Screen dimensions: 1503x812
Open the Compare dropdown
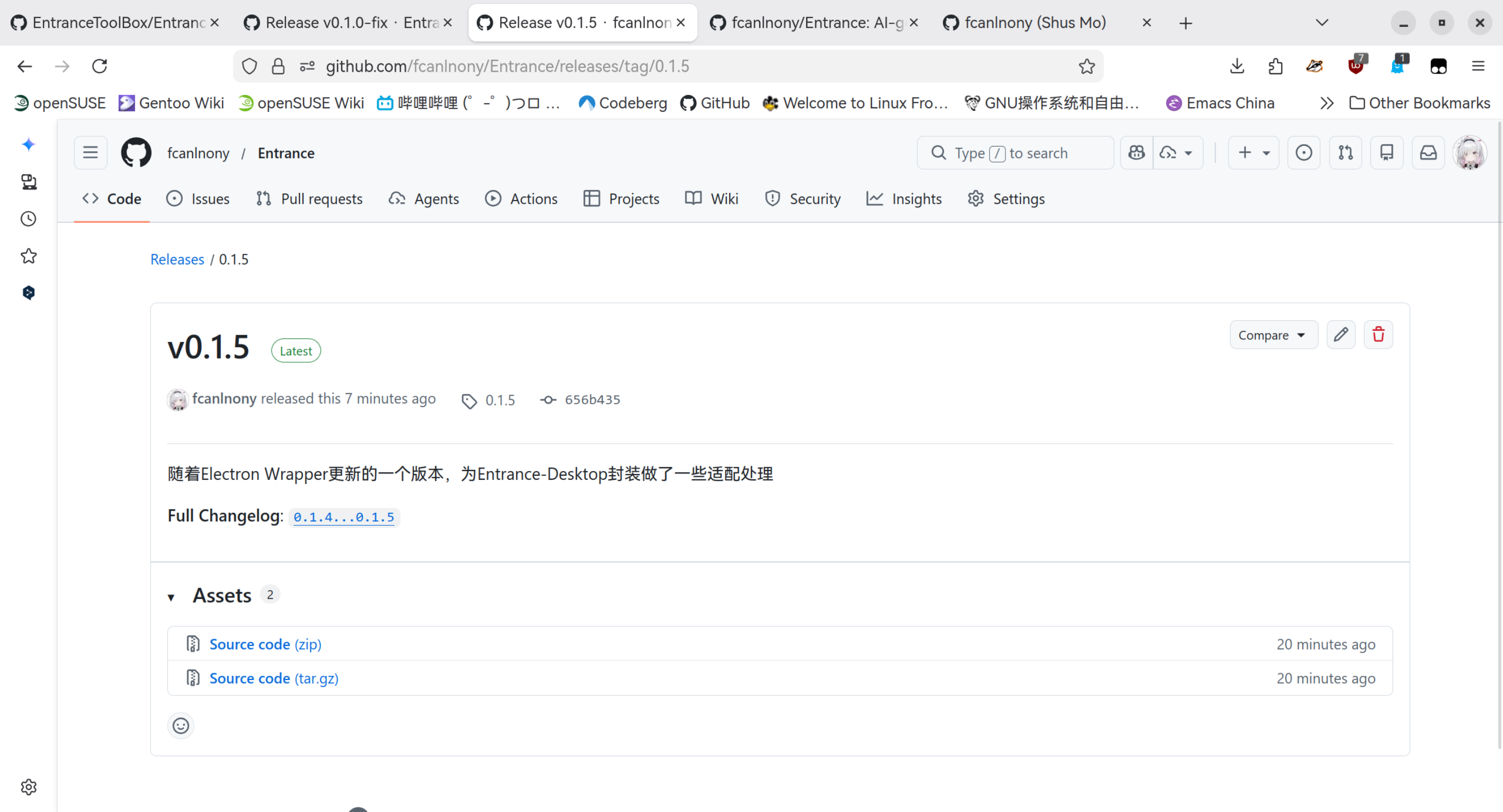pos(1273,335)
